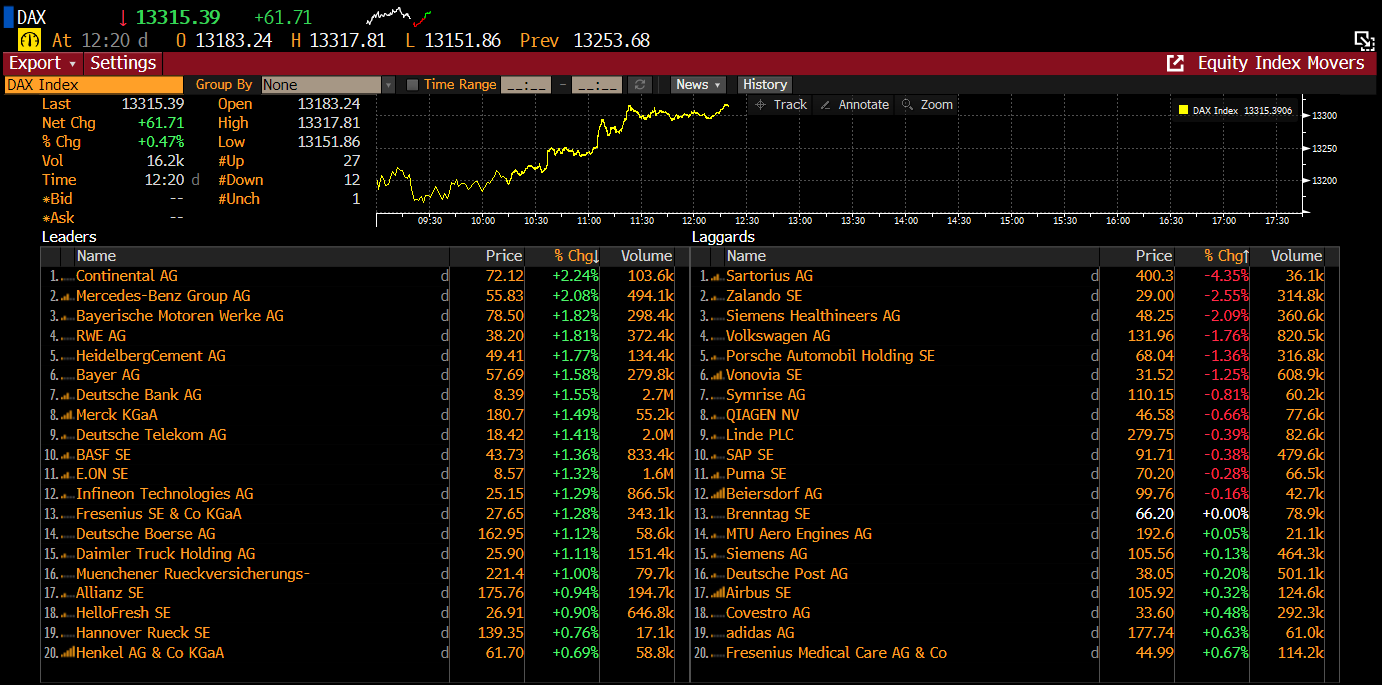Click the bar chart icon beside Beiersdorf AG
The height and width of the screenshot is (685, 1382).
tap(716, 494)
